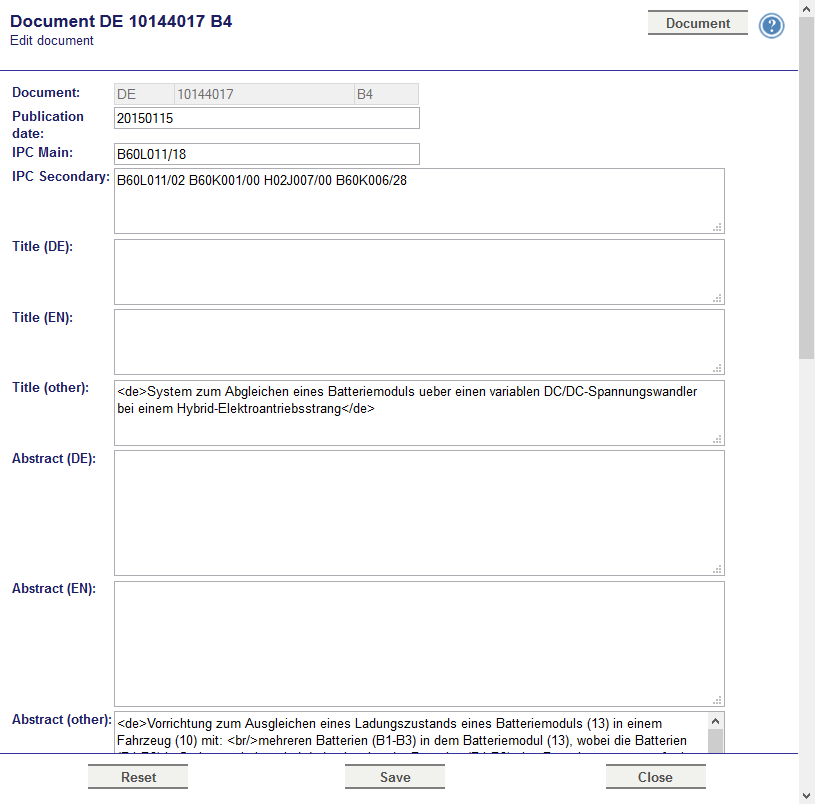Open the help question mark icon
This screenshot has width=815, height=804.
(771, 25)
